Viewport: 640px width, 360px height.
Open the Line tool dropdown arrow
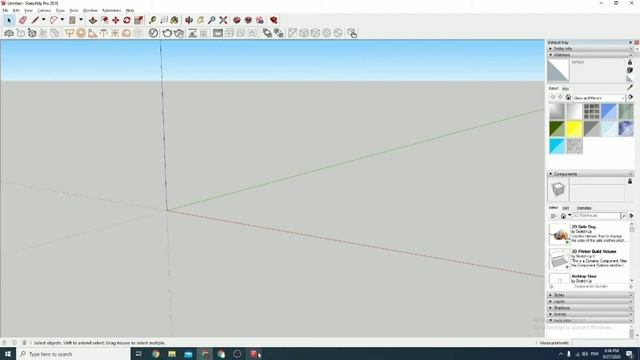tap(43, 20)
